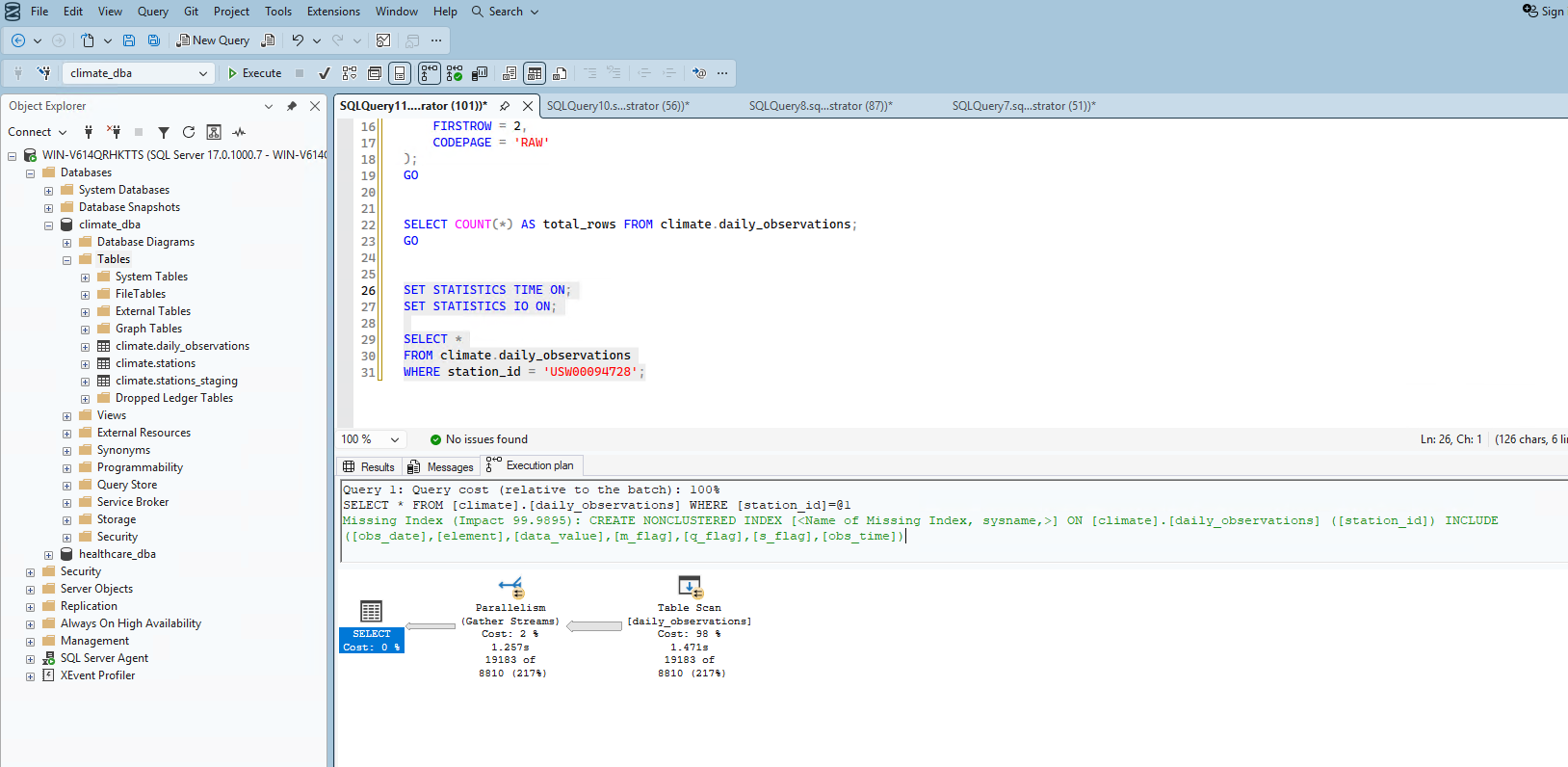The height and width of the screenshot is (767, 1568).
Task: Click the WHERE station_id line in editor
Action: click(524, 372)
